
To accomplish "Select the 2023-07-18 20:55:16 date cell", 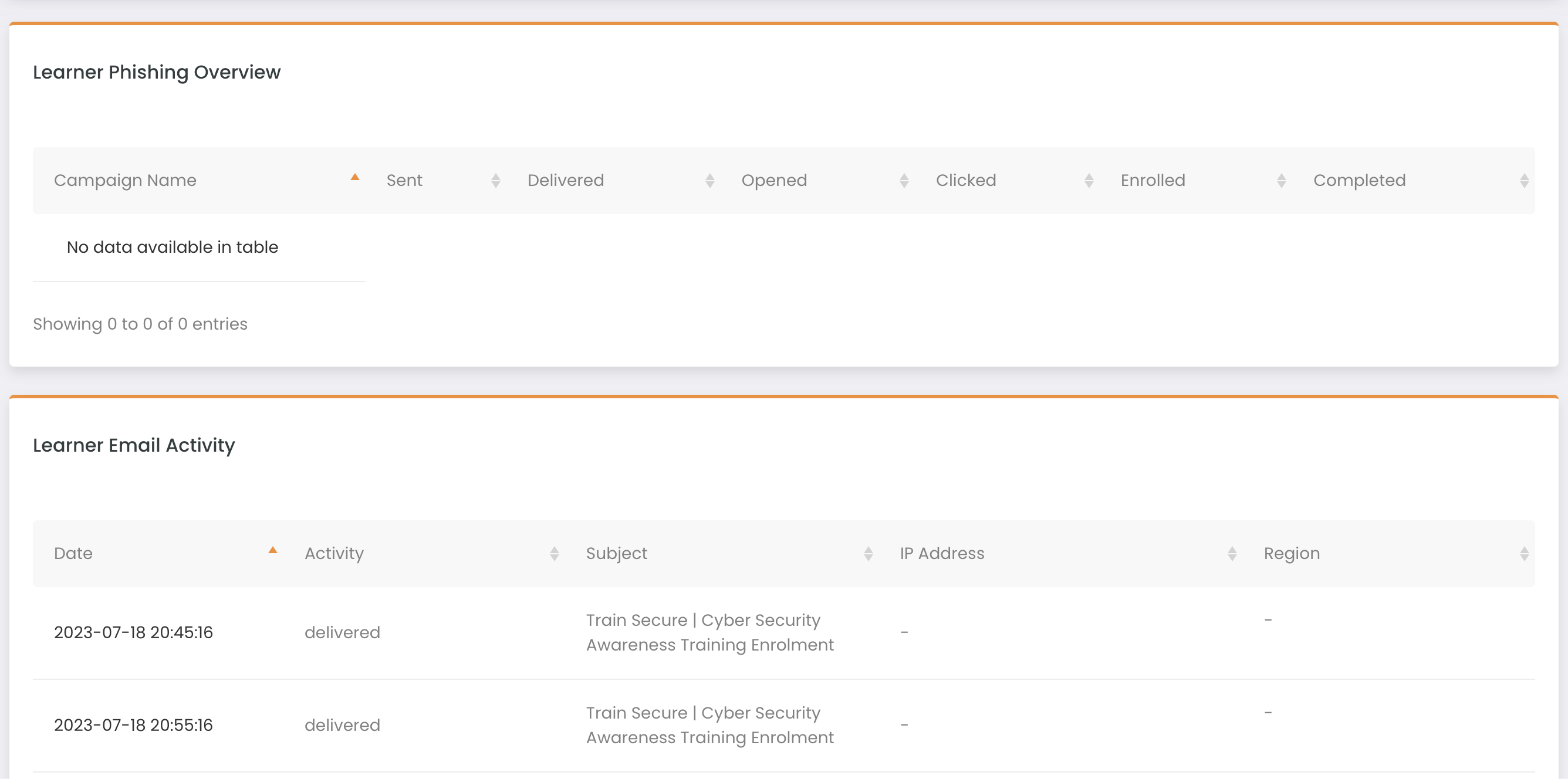I will click(x=133, y=726).
